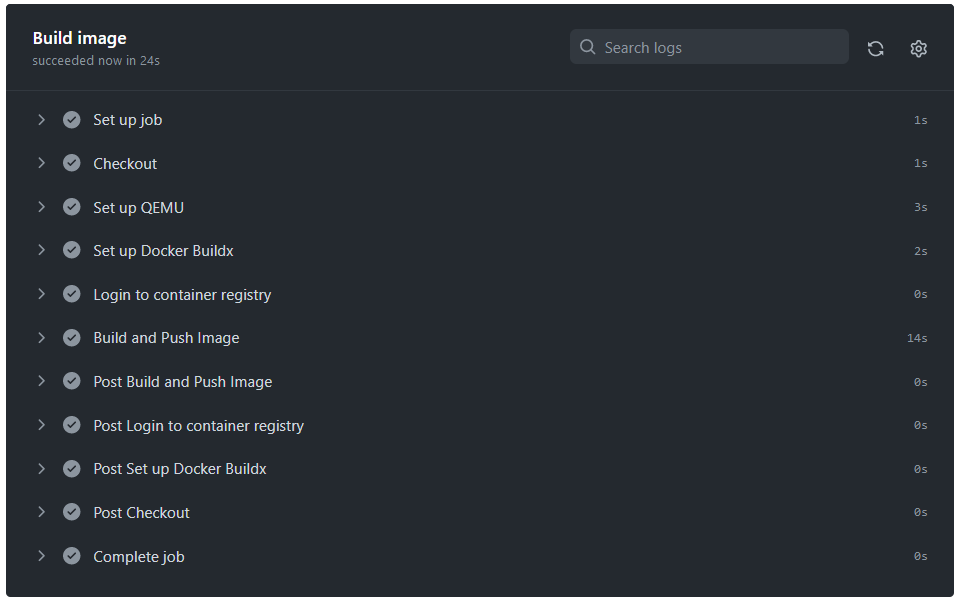Expand the Checkout step chevron
Image resolution: width=959 pixels, height=602 pixels.
click(x=41, y=163)
